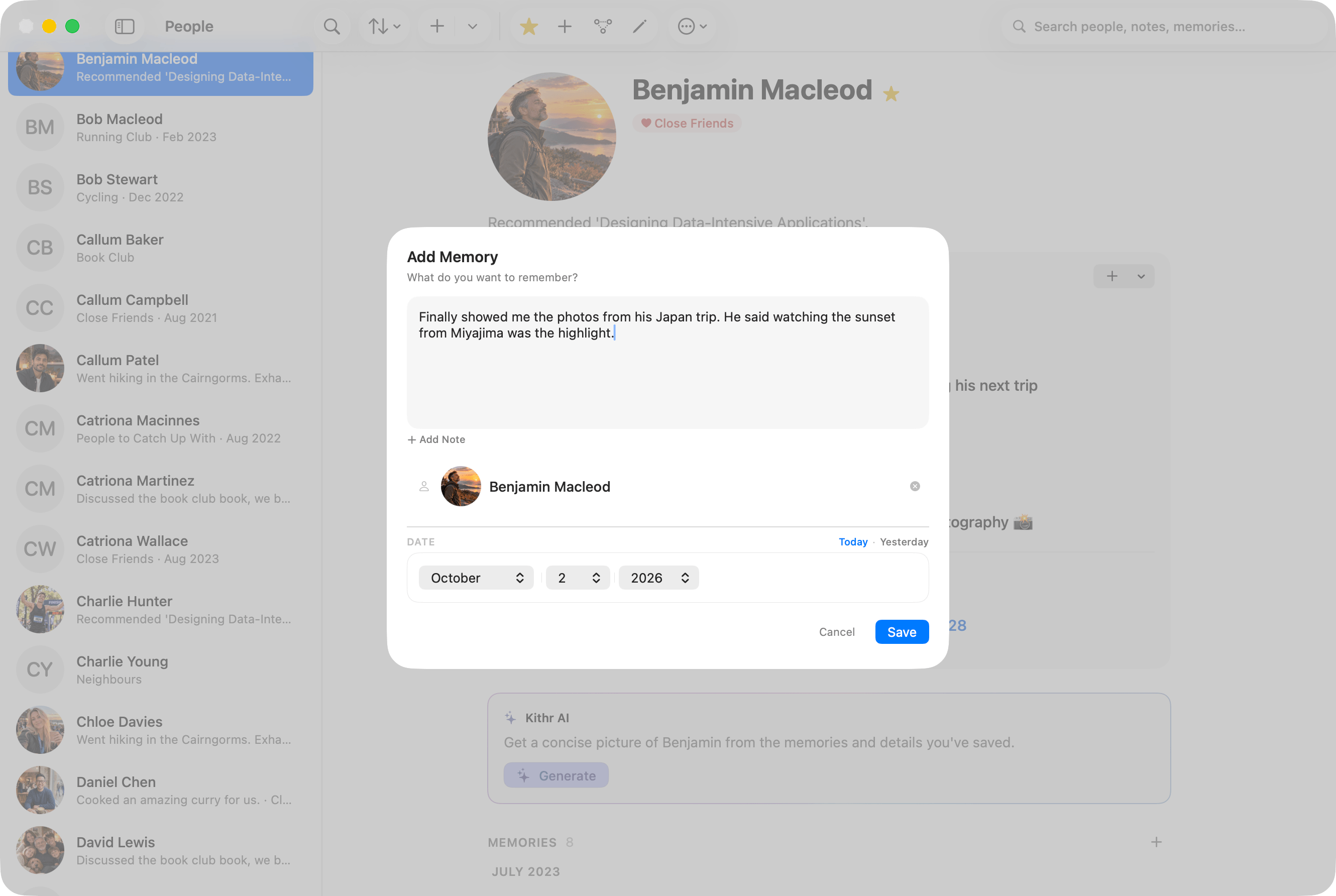The height and width of the screenshot is (896, 1336).
Task: Save the new memory
Action: (902, 632)
